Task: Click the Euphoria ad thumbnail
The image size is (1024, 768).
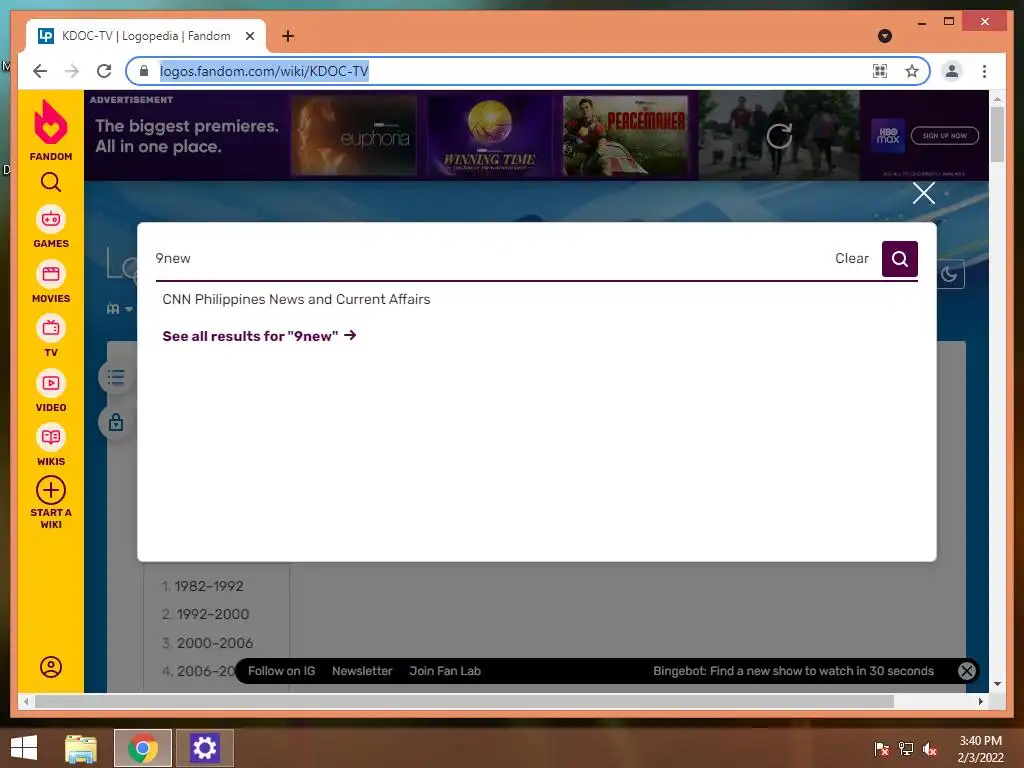Action: [x=353, y=136]
